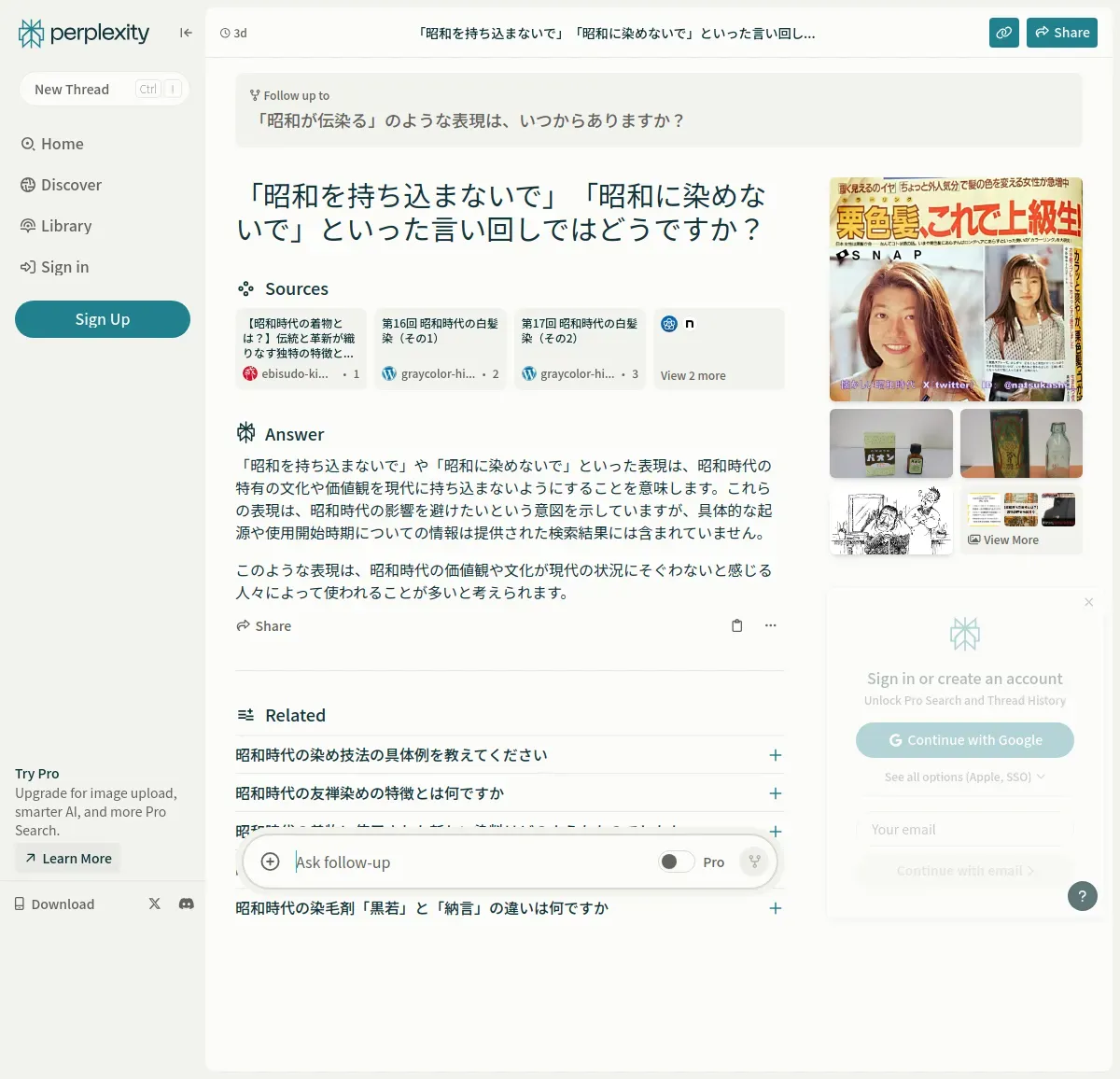
Task: Open the help question mark button
Action: pos(1083,896)
